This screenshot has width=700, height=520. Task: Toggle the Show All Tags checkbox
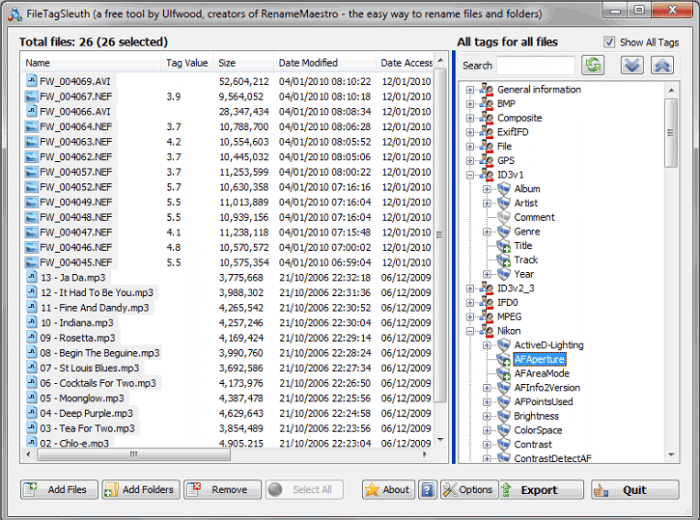[609, 42]
